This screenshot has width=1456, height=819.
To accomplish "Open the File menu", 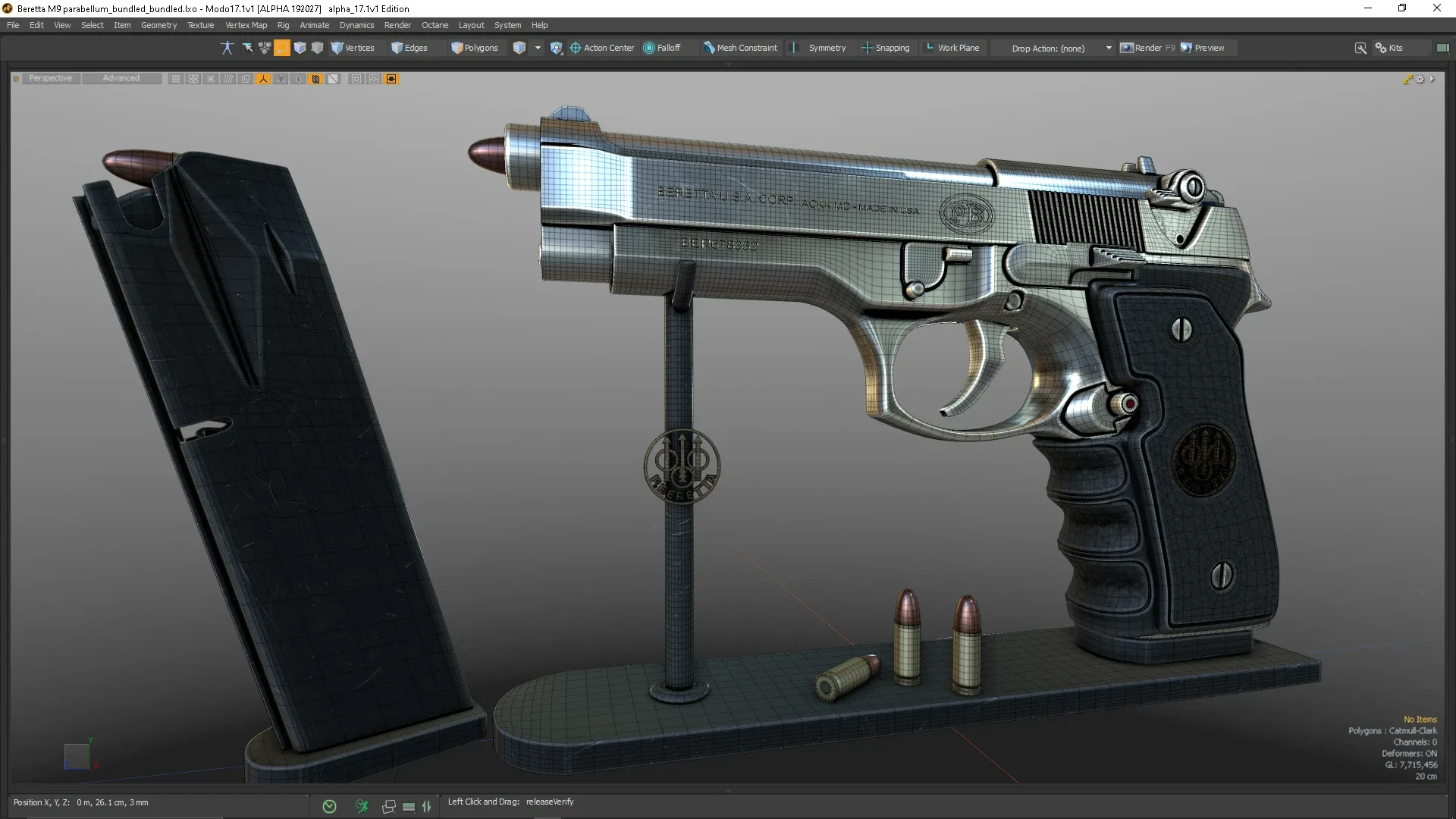I will click(13, 25).
